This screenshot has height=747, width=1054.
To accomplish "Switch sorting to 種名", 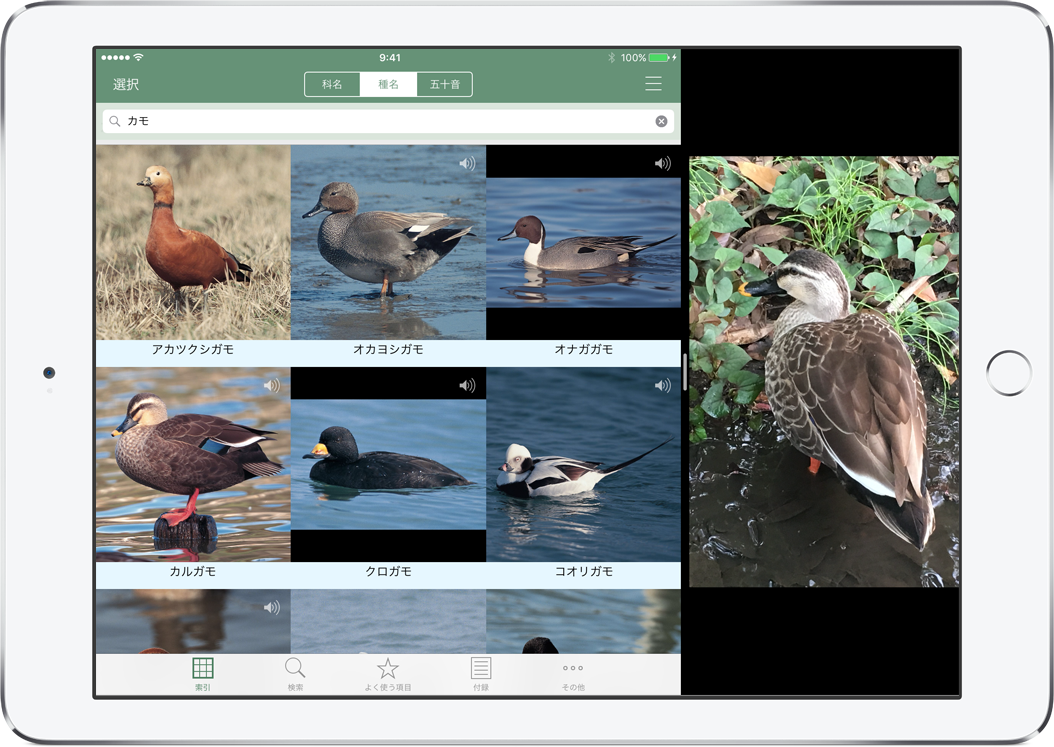I will [389, 84].
